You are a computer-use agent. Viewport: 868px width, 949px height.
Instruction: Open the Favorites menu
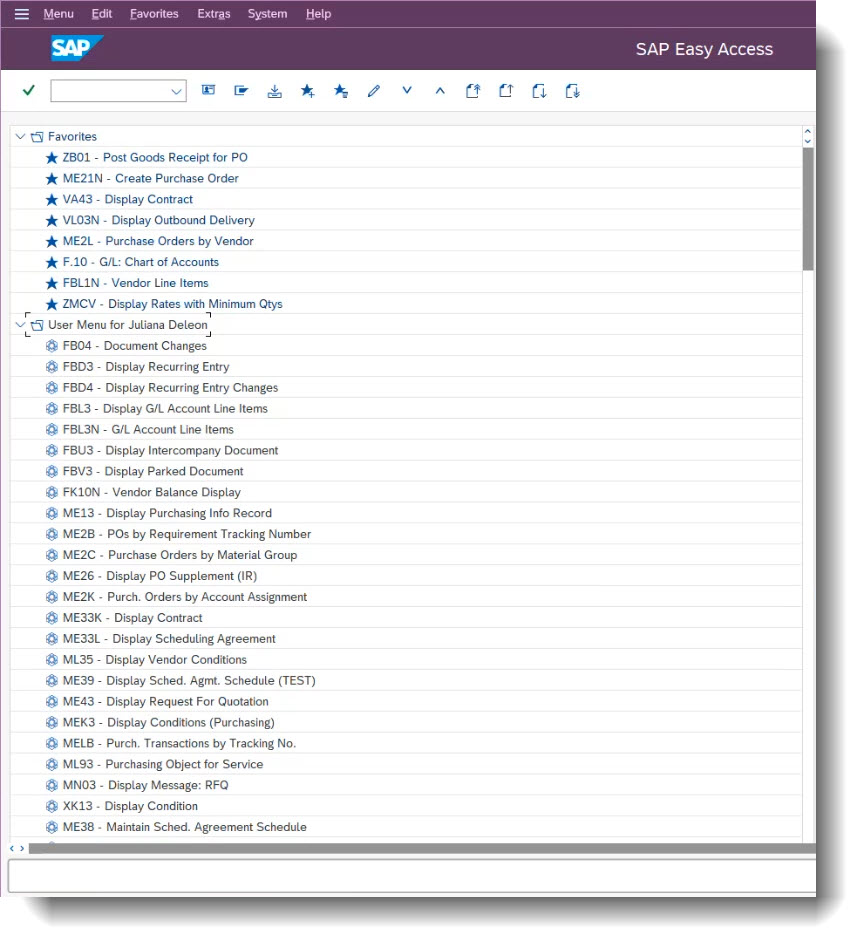coord(153,13)
